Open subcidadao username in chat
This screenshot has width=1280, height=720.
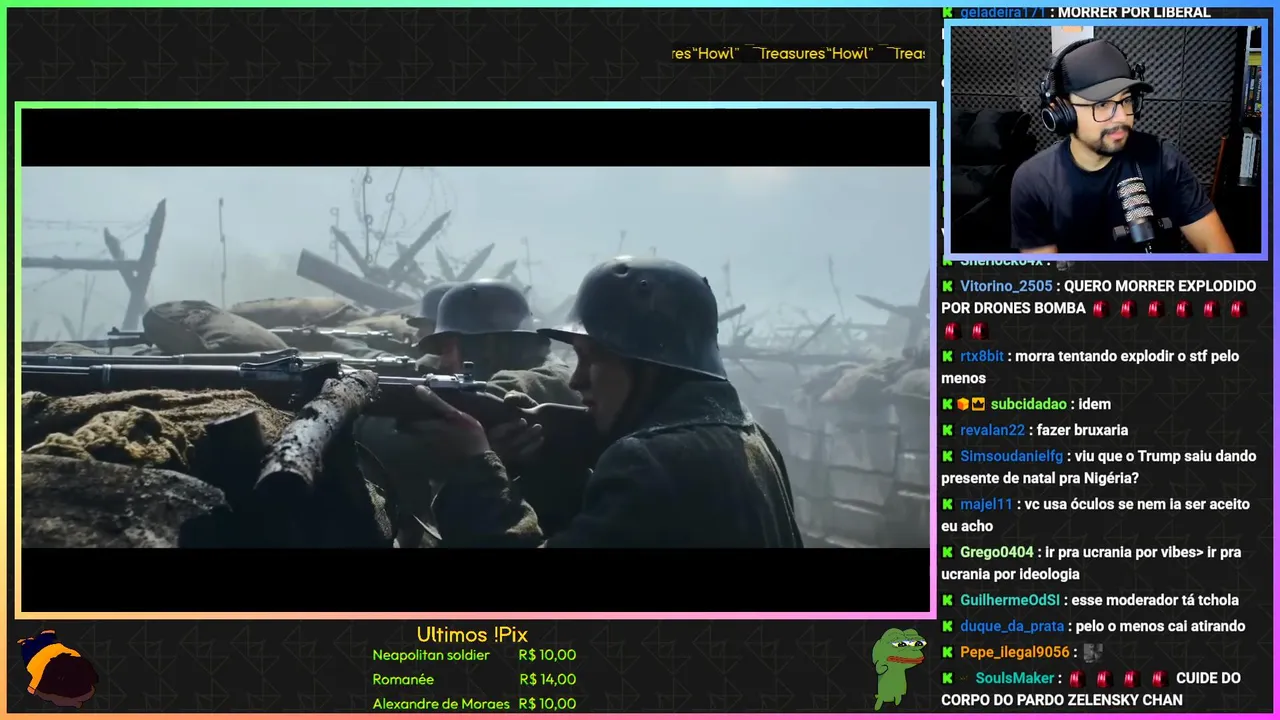(x=1029, y=404)
